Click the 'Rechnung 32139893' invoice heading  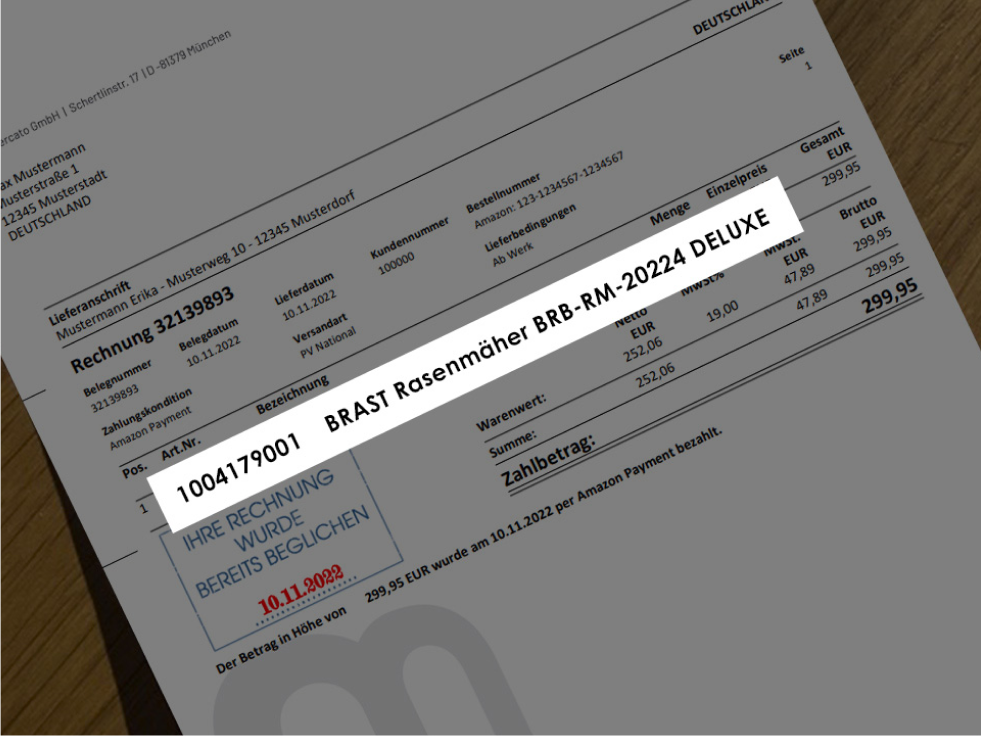(153, 329)
